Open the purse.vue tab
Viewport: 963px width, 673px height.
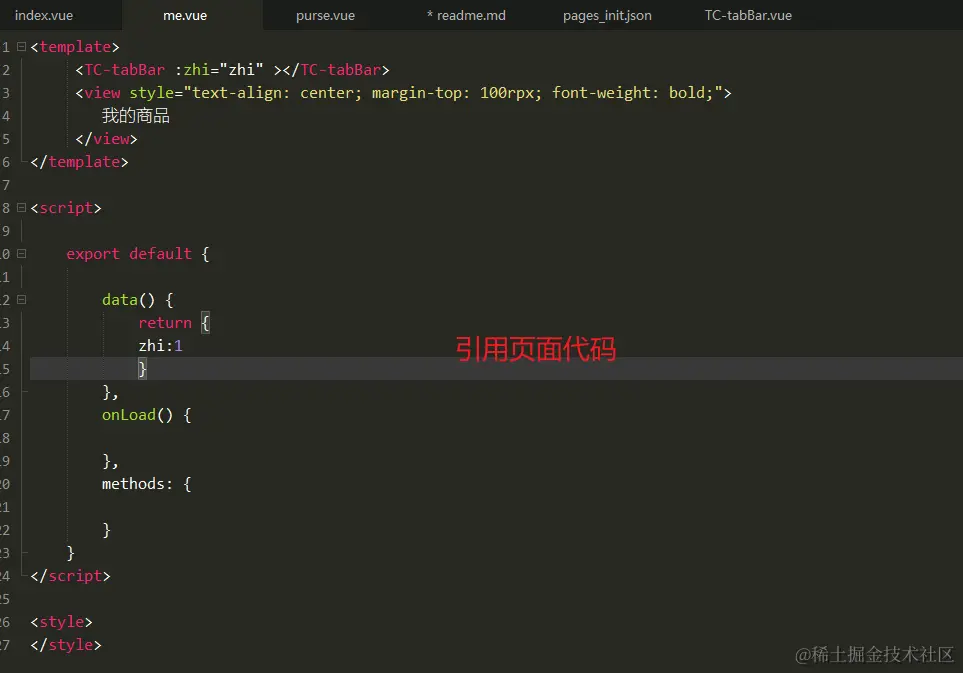click(326, 15)
